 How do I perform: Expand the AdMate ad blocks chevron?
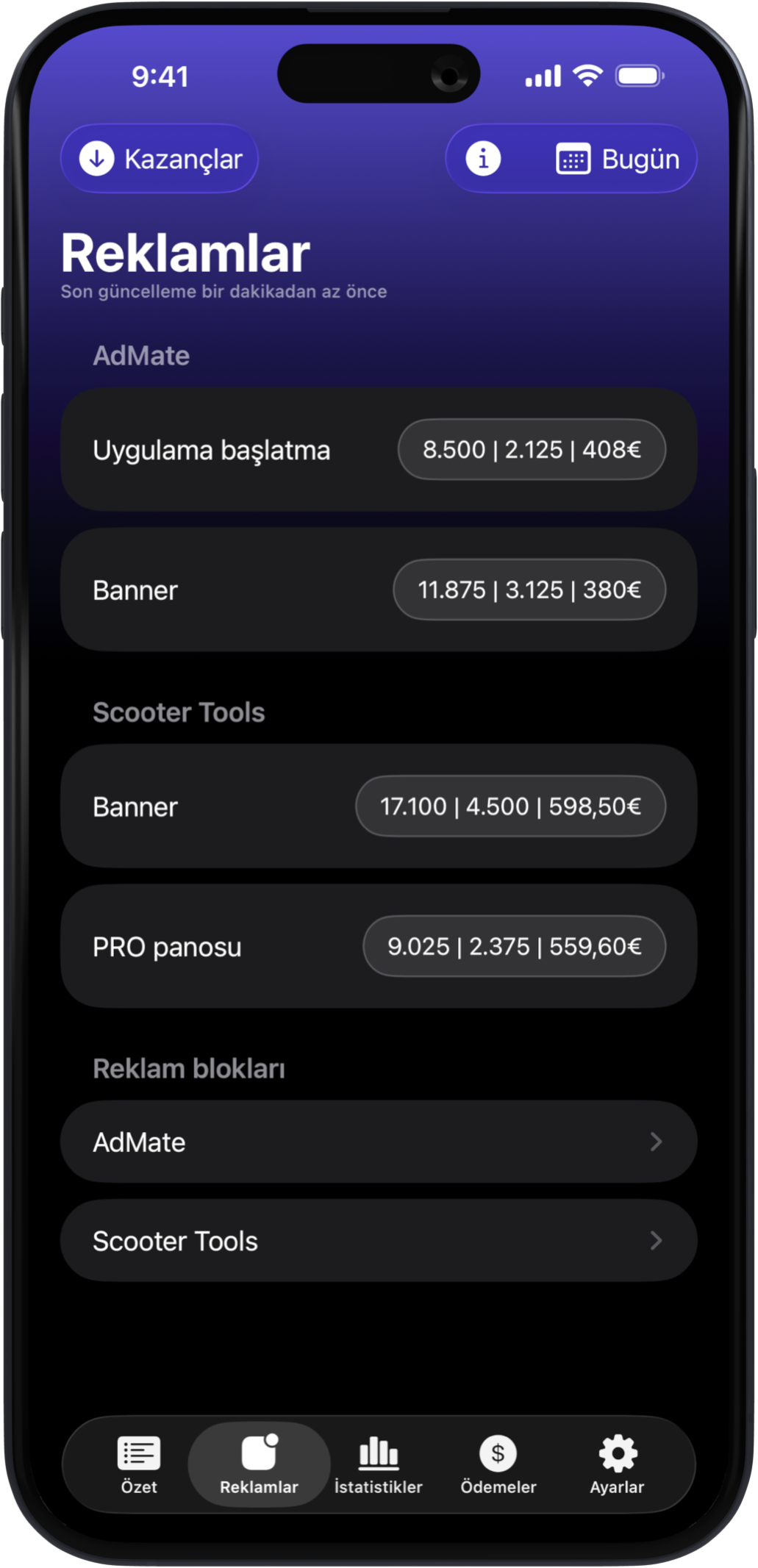(656, 1142)
